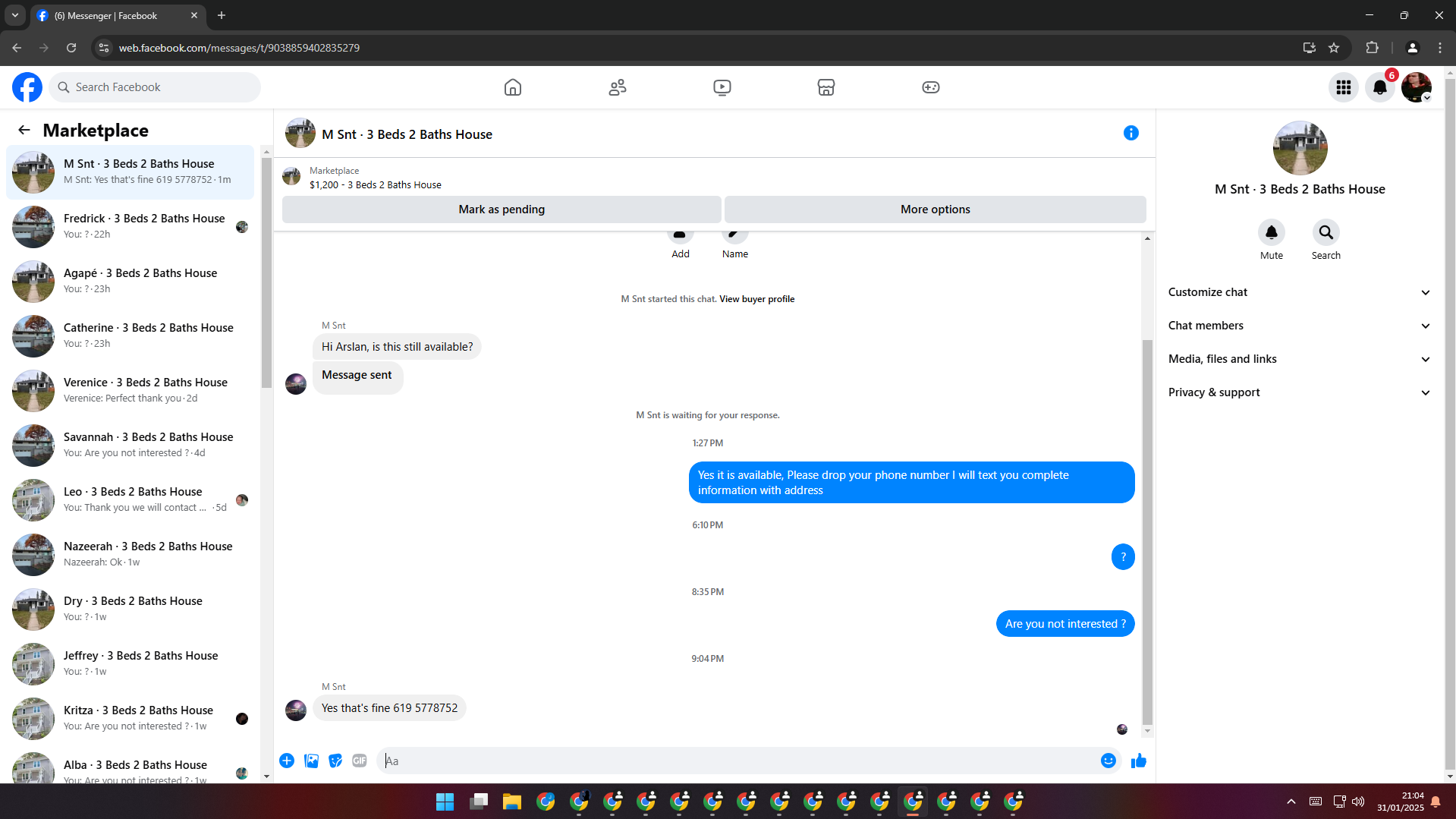Open Agapé's 3 Beds 2 Baths House chat
Image resolution: width=1456 pixels, height=819 pixels.
(130, 282)
